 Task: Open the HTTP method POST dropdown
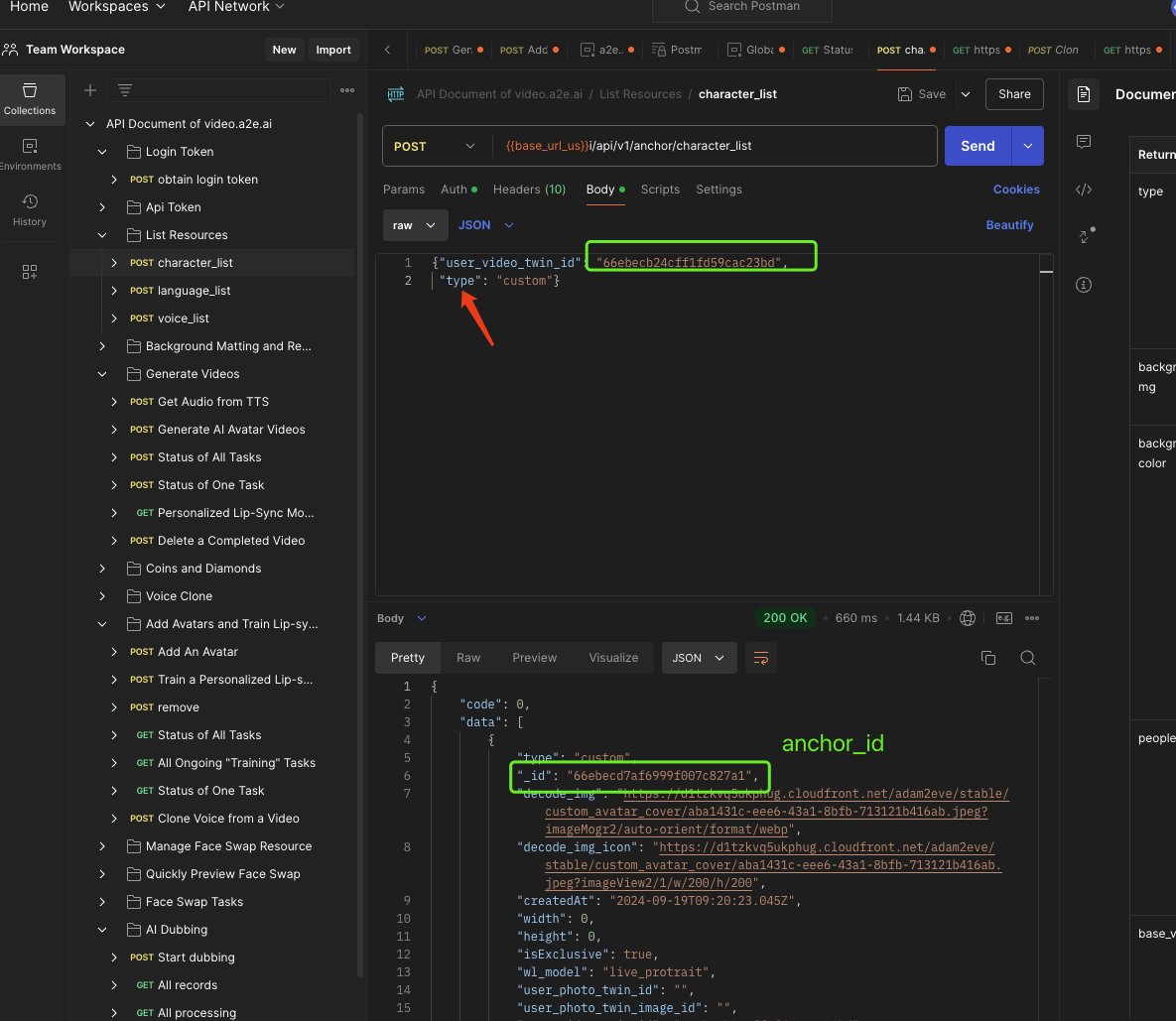coord(435,146)
